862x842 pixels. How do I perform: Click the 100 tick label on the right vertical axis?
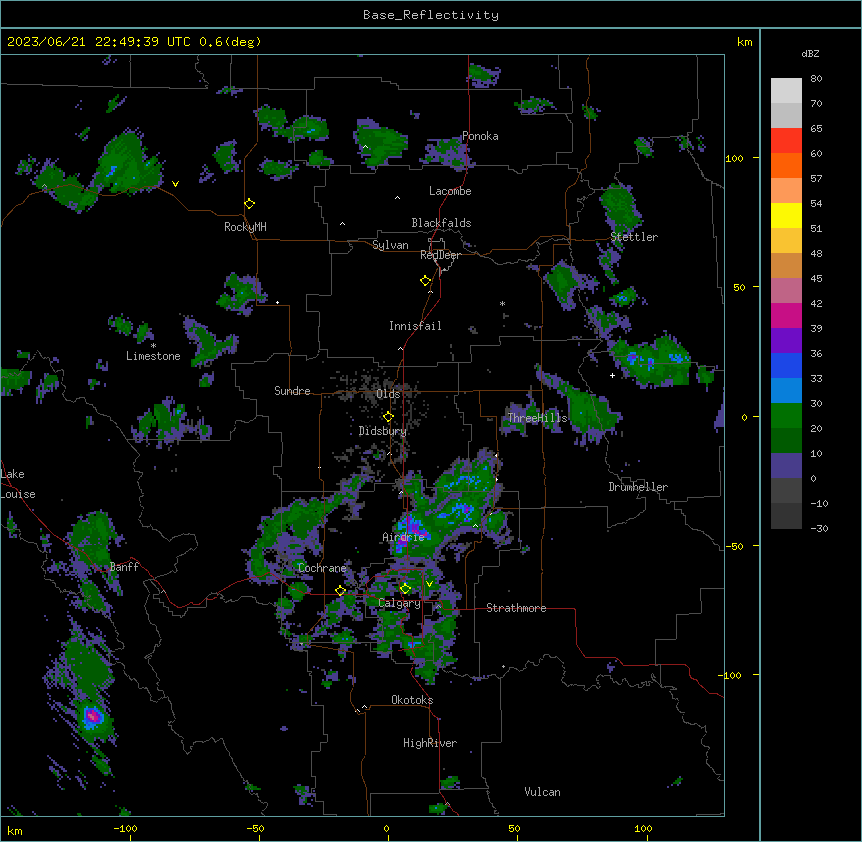click(x=734, y=158)
